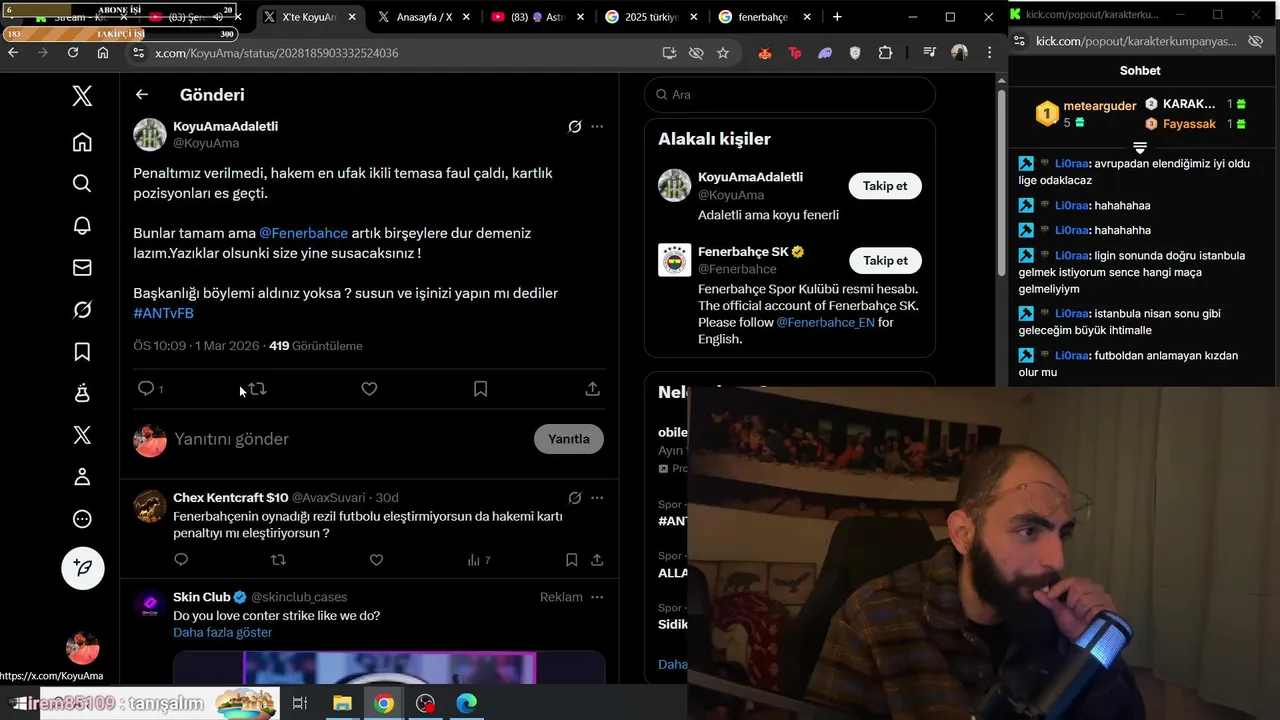Switch to the (83) Astr YouTube tab

538,17
